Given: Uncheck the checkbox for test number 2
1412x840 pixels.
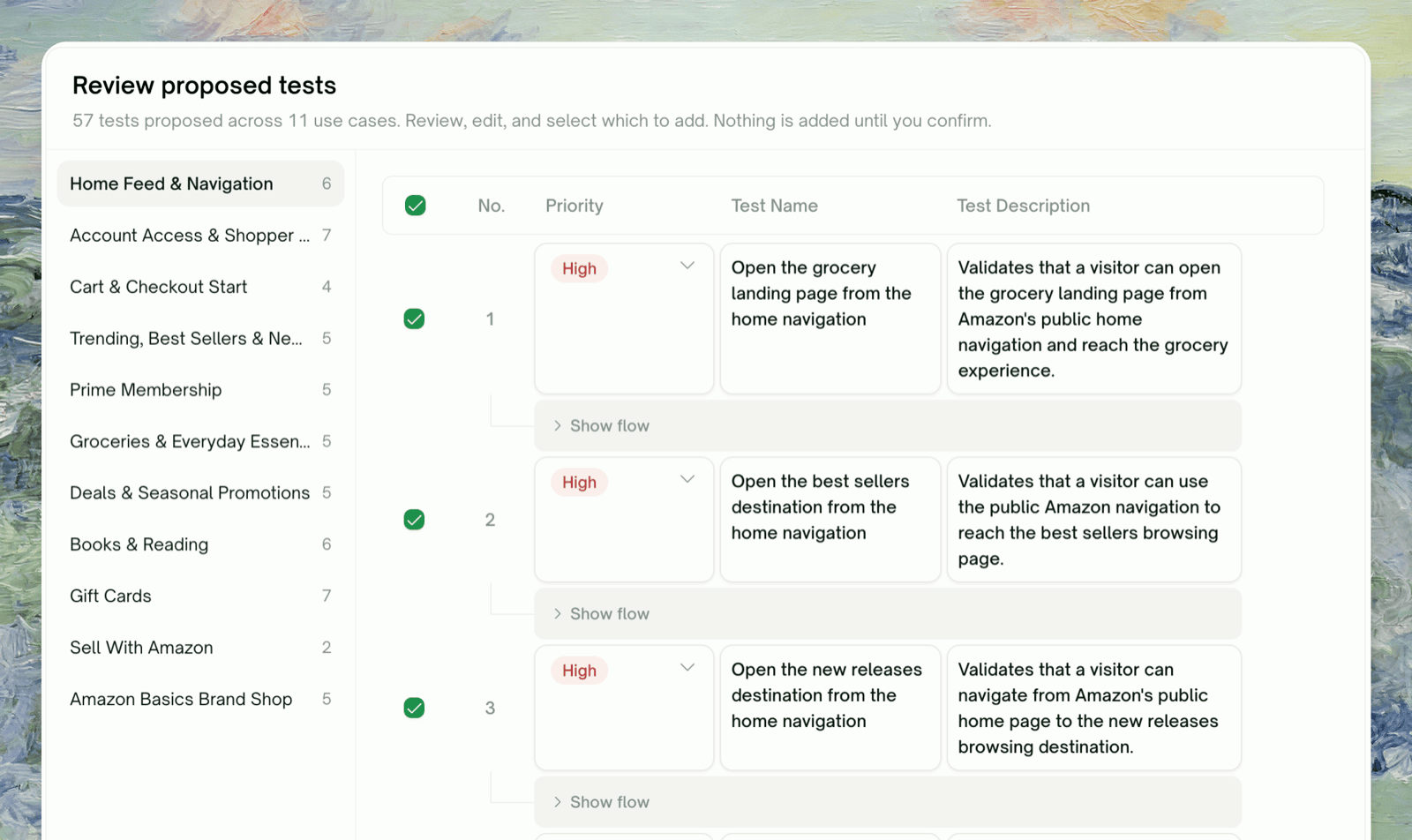Looking at the screenshot, I should 414,520.
